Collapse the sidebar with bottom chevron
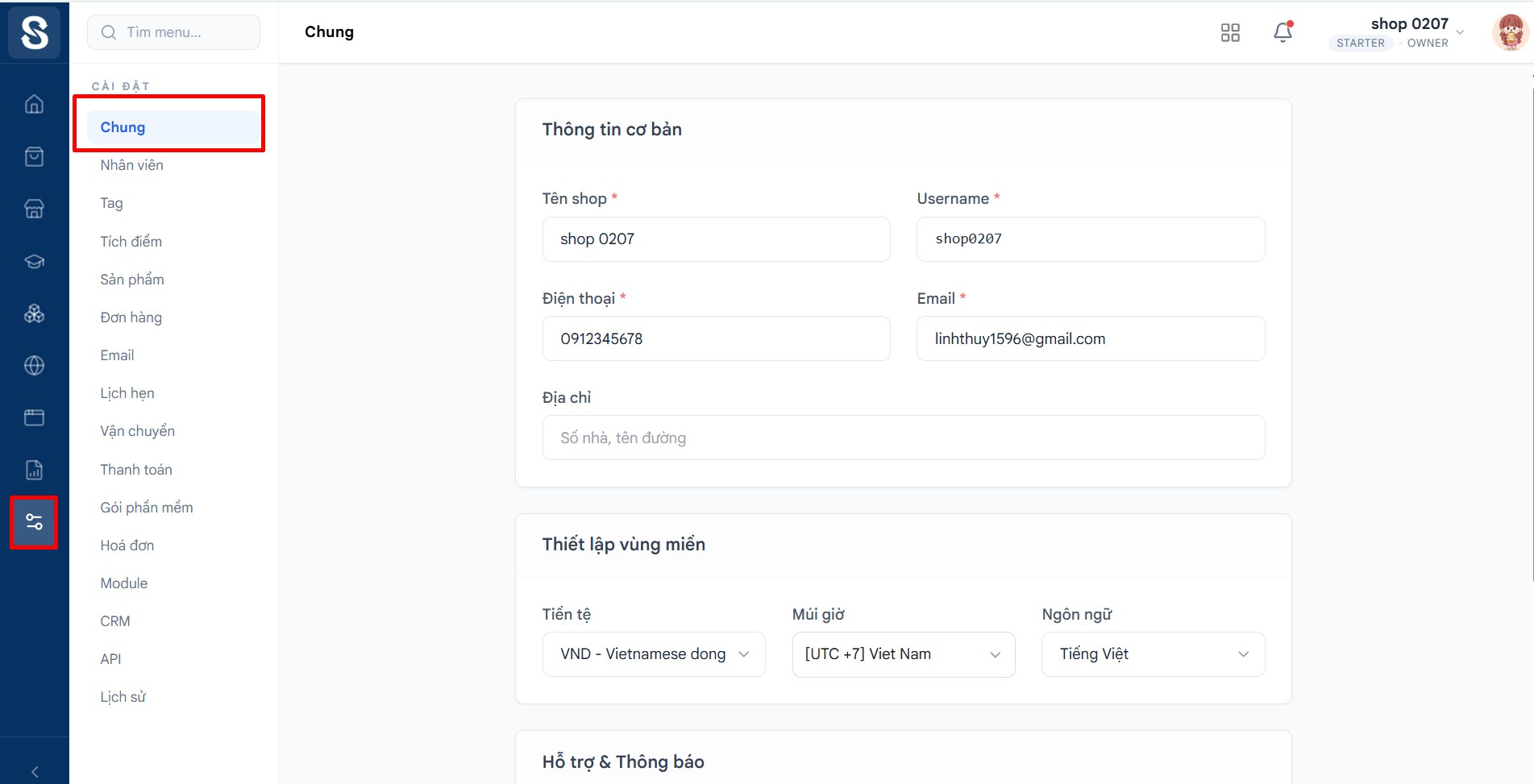The width and height of the screenshot is (1534, 784). (x=34, y=771)
